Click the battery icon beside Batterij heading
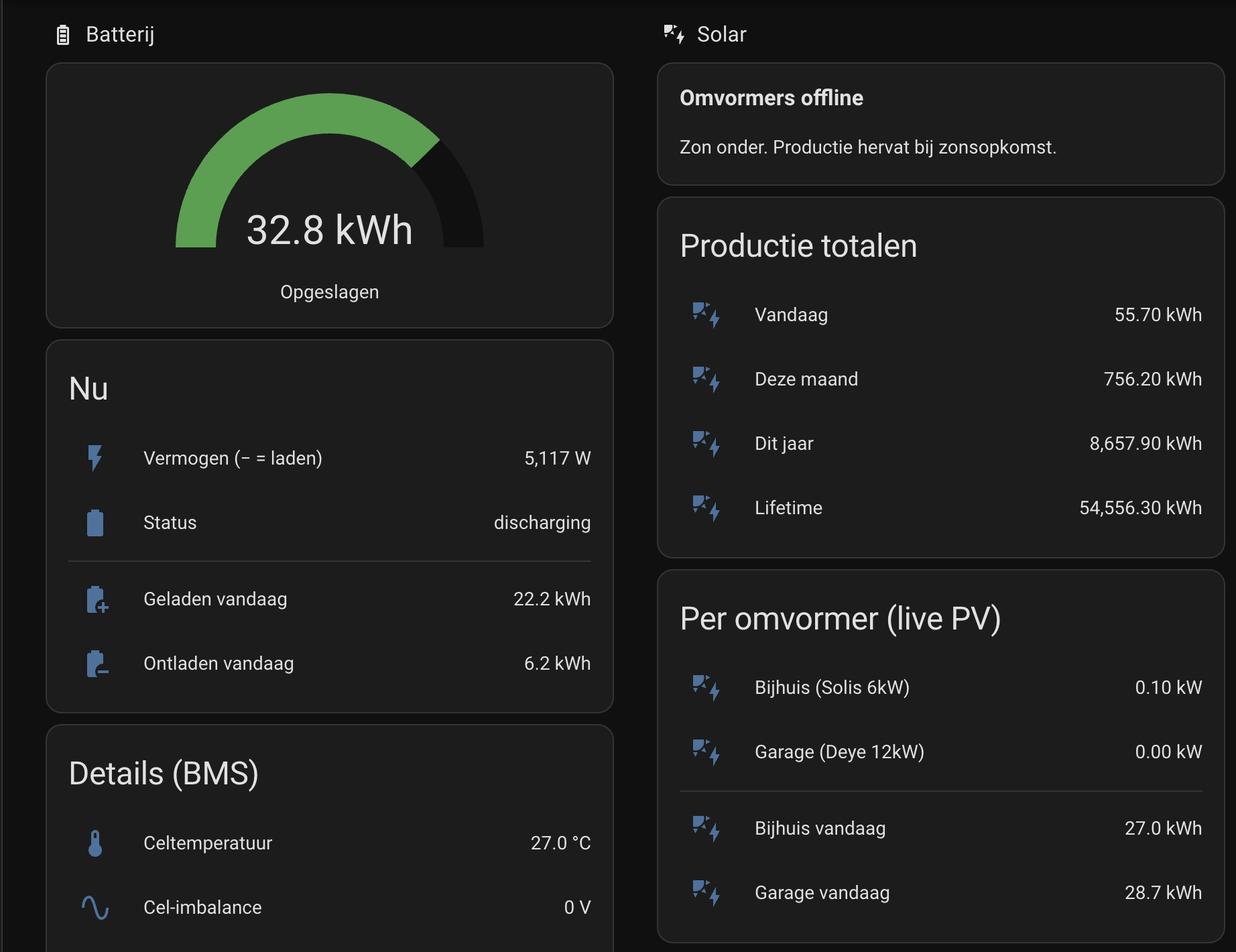Image resolution: width=1236 pixels, height=952 pixels. point(63,35)
